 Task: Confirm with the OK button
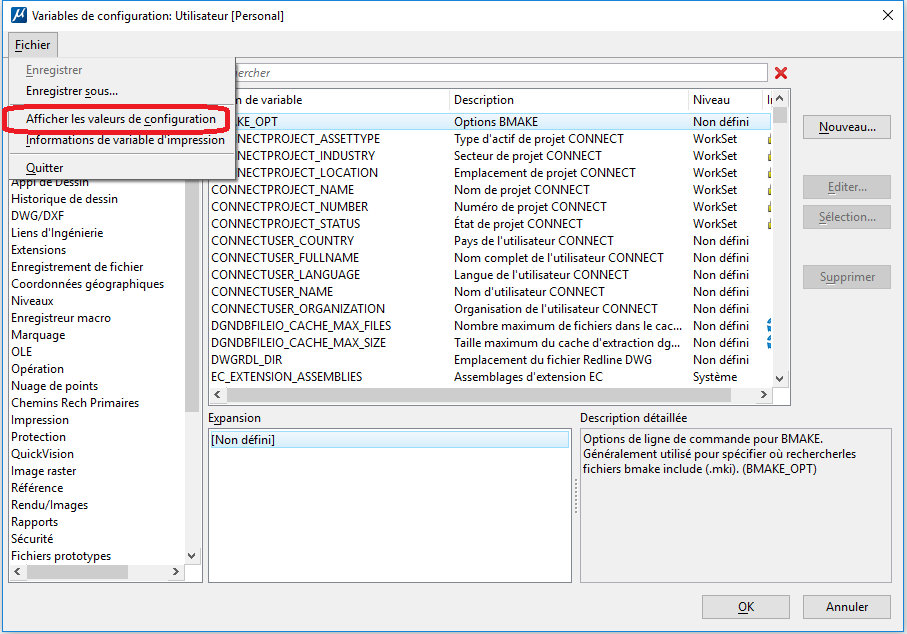(x=746, y=607)
